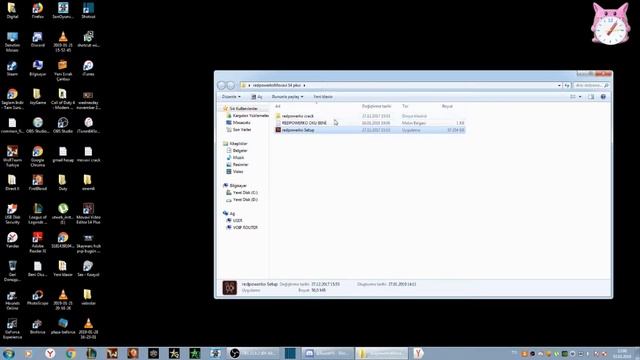Open Google Chrome from the taskbar

click(71, 353)
